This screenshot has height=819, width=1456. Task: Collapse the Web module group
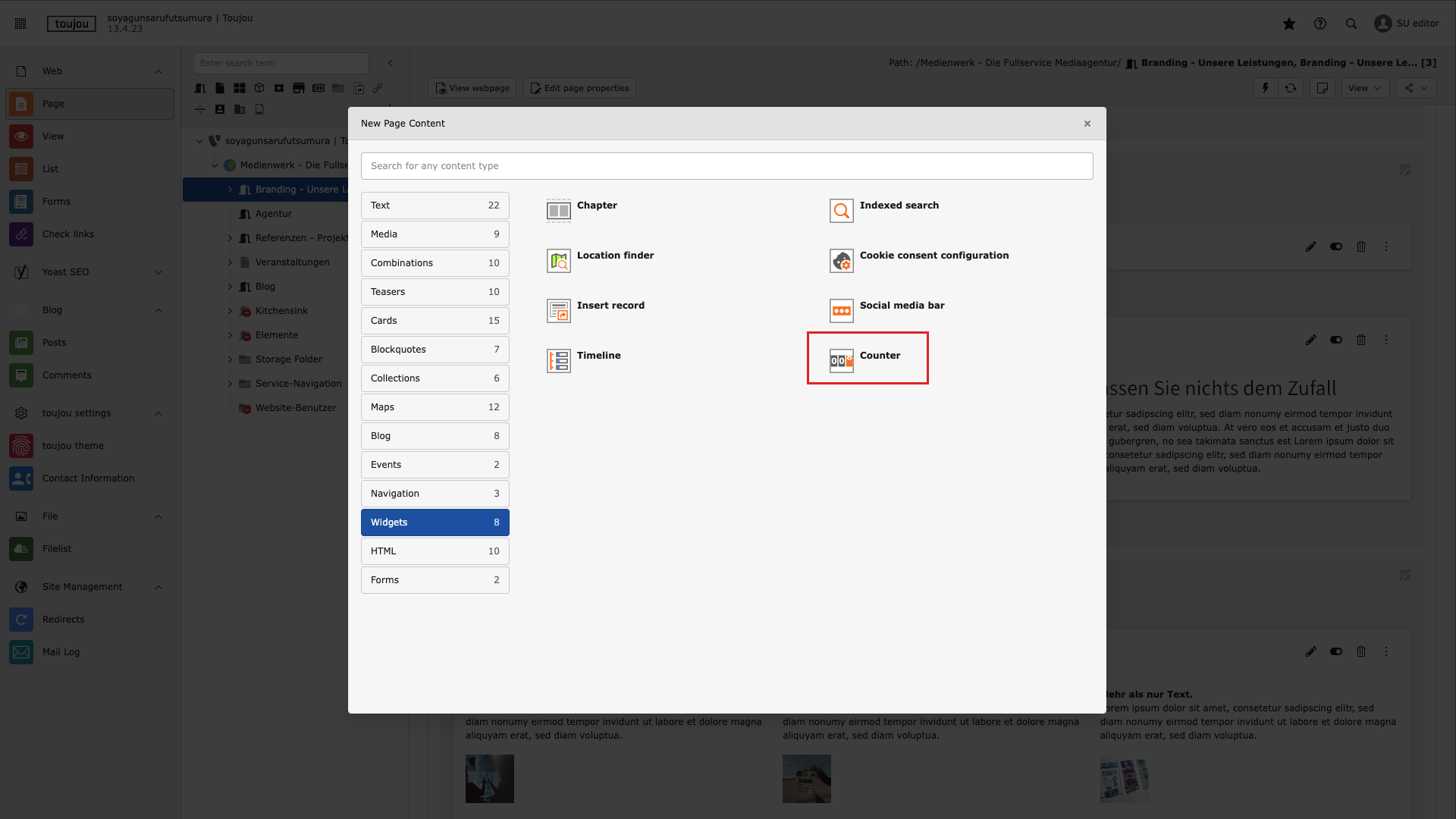158,71
